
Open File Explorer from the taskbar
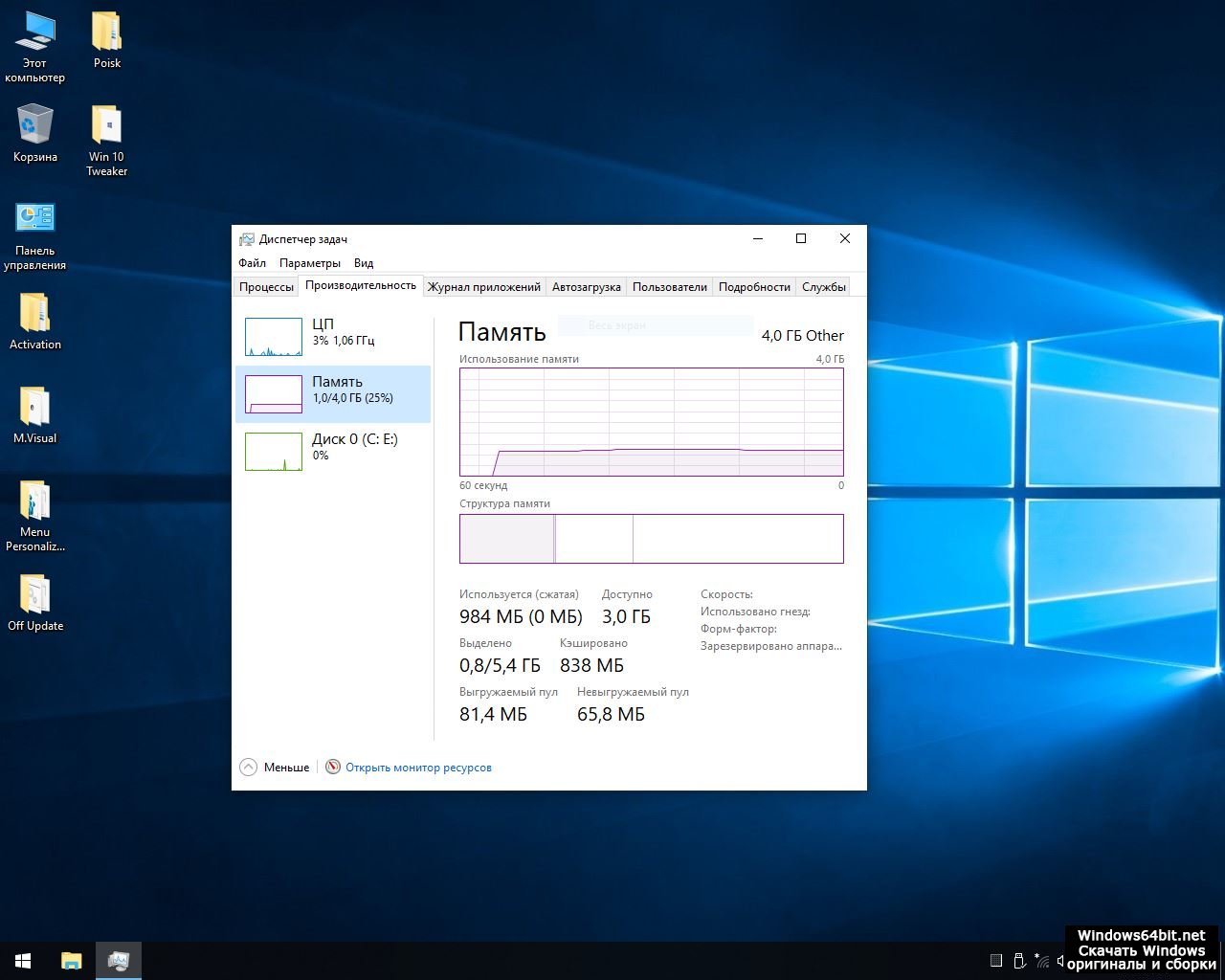72,960
